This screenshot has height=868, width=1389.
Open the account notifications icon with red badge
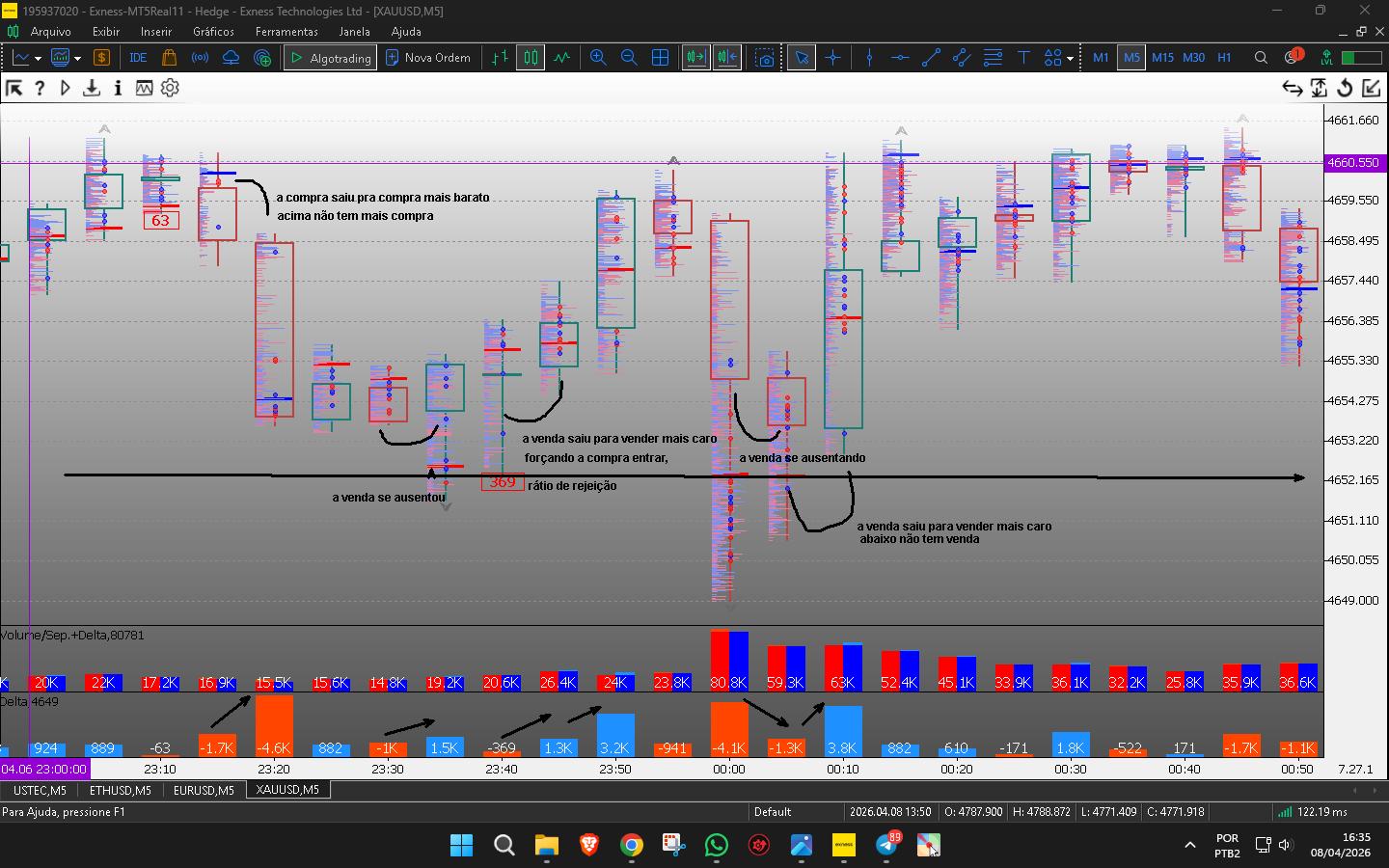[1293, 57]
